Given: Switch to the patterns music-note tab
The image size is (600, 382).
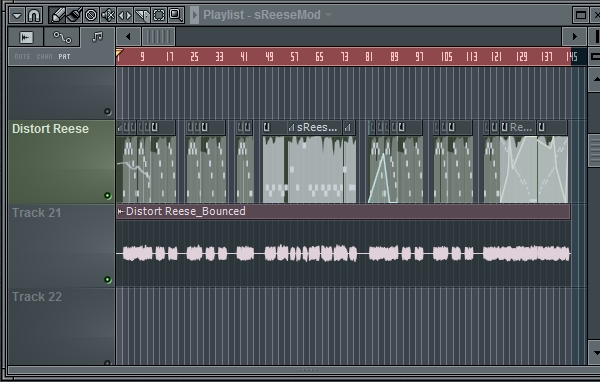Looking at the screenshot, I should coord(98,37).
